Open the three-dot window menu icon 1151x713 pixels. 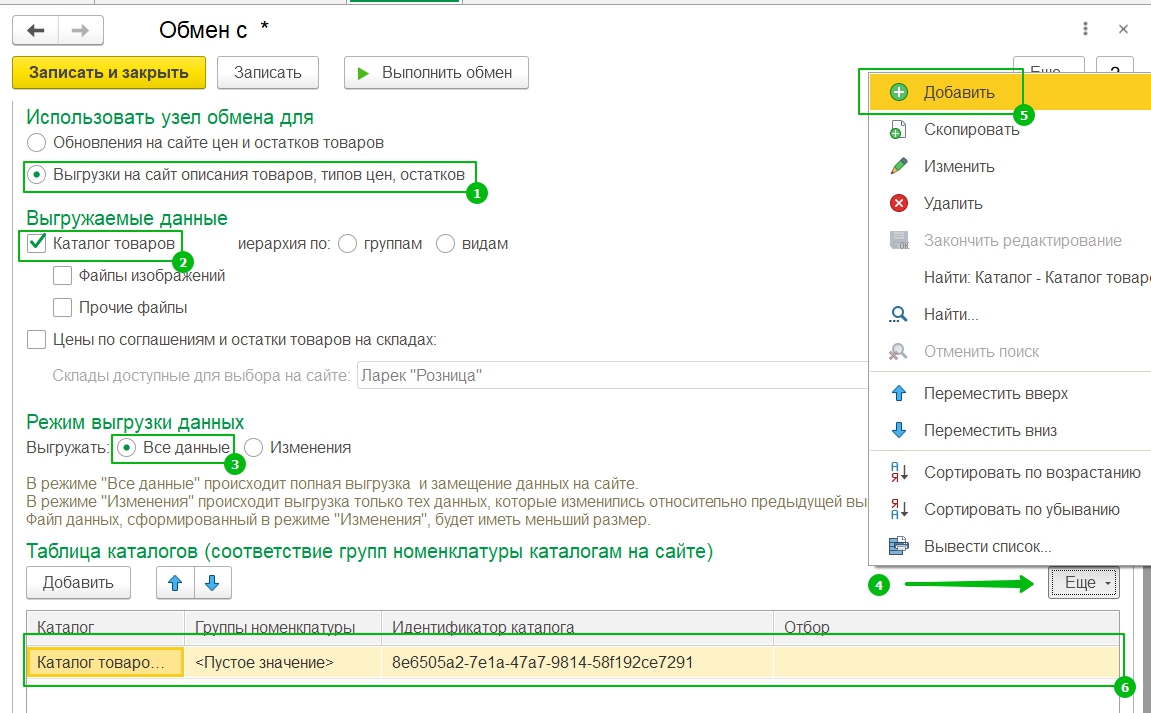pos(1086,30)
